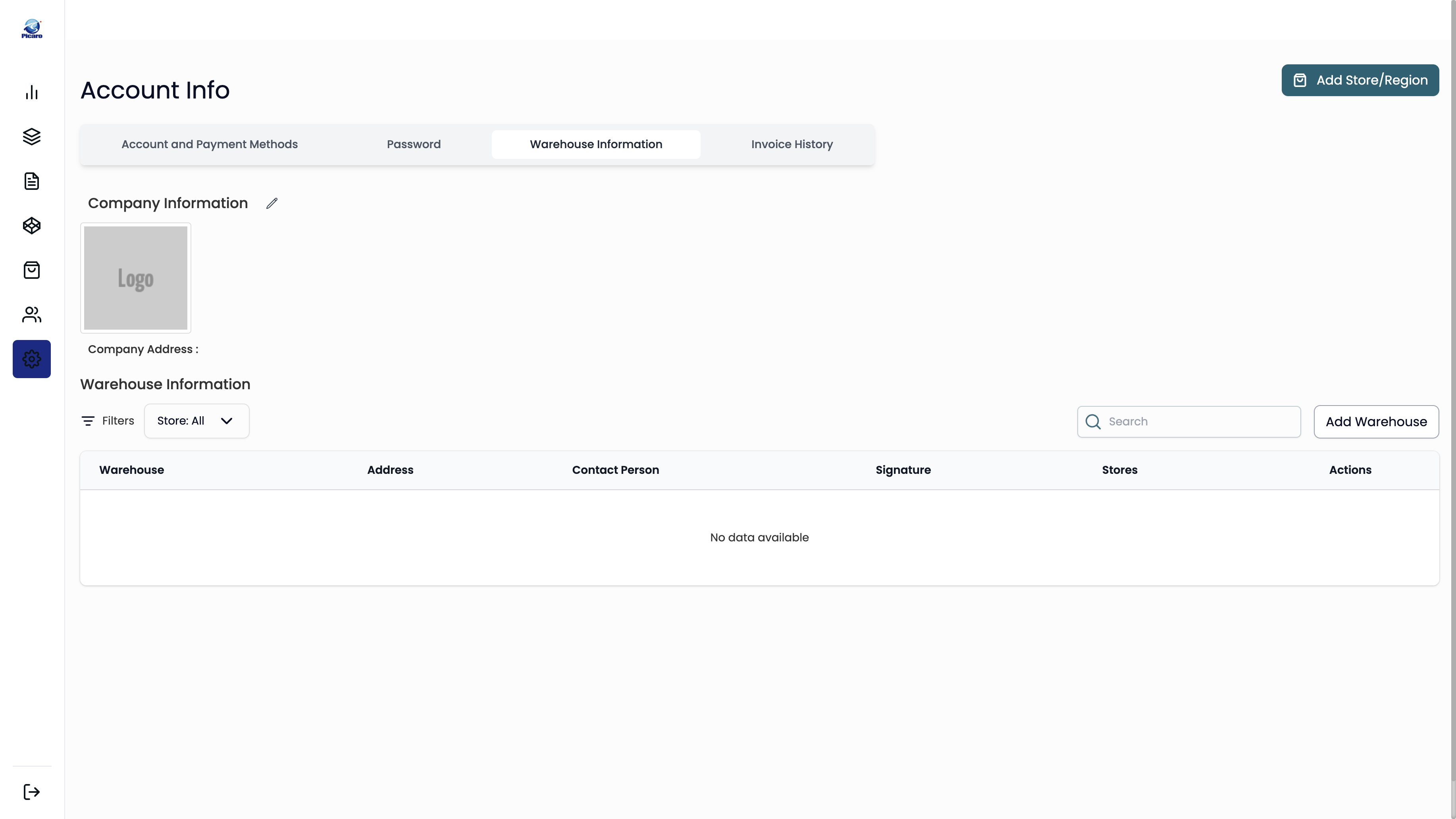Viewport: 1456px width, 819px height.
Task: Click the Actions column header
Action: click(1350, 469)
